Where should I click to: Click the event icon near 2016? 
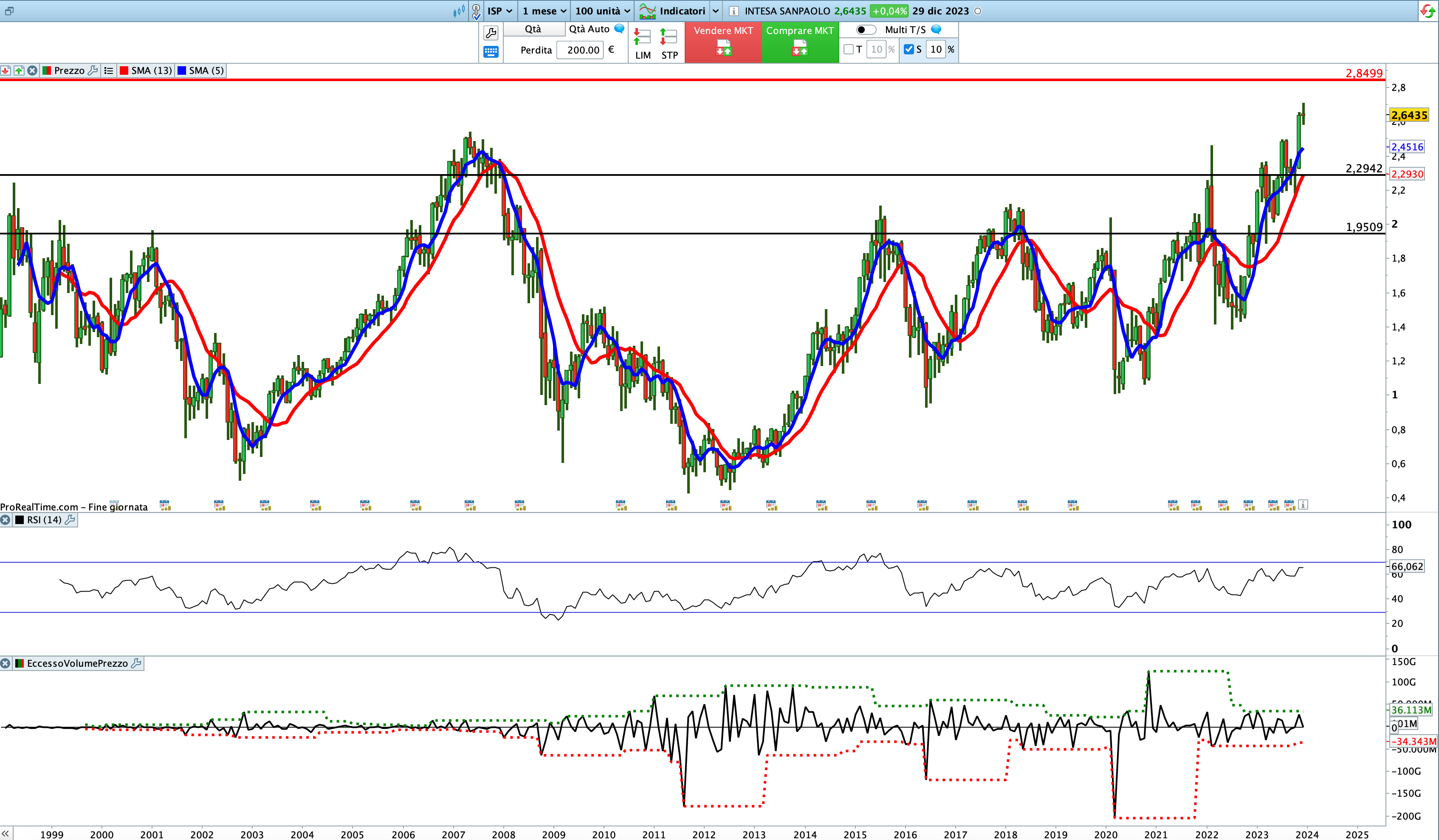(x=922, y=505)
